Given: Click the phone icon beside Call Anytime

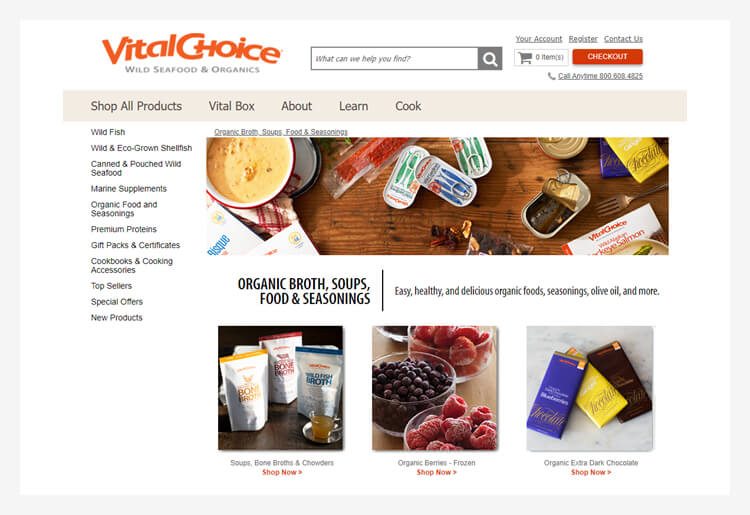Looking at the screenshot, I should click(551, 76).
